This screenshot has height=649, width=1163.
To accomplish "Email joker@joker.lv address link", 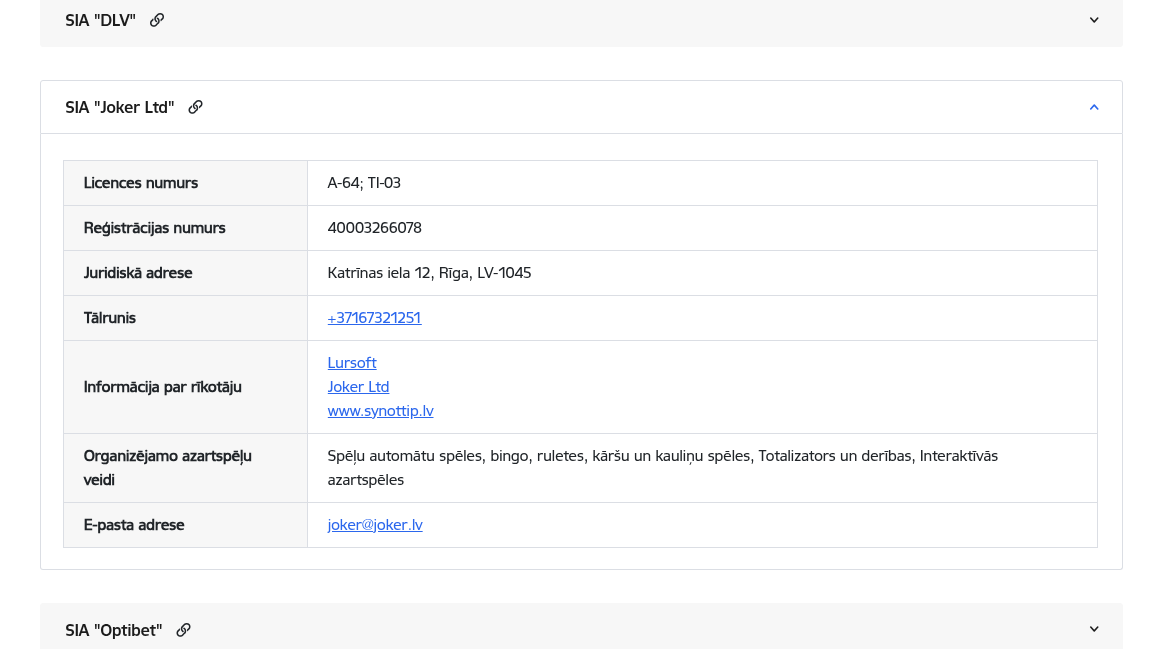I will coord(375,524).
